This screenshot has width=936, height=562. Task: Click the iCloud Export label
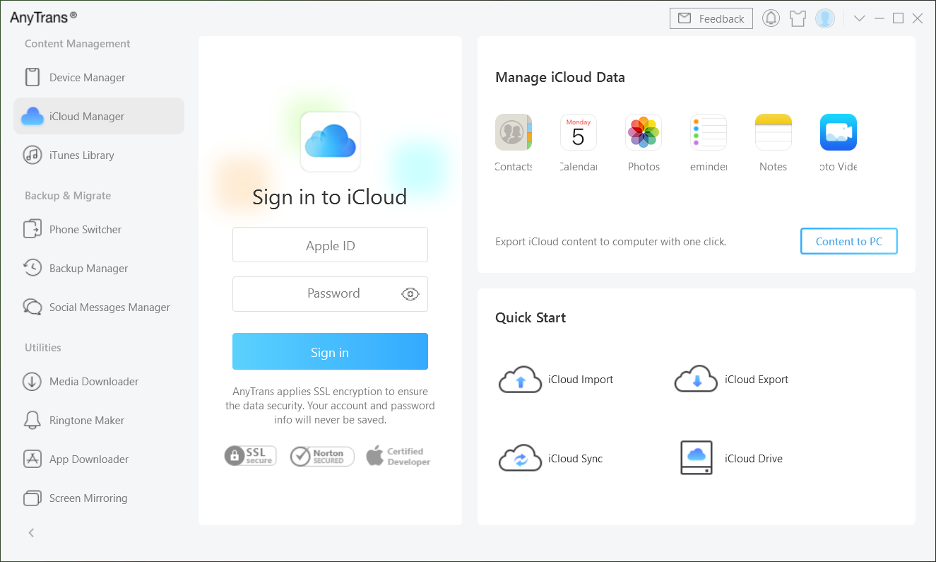[x=756, y=379]
